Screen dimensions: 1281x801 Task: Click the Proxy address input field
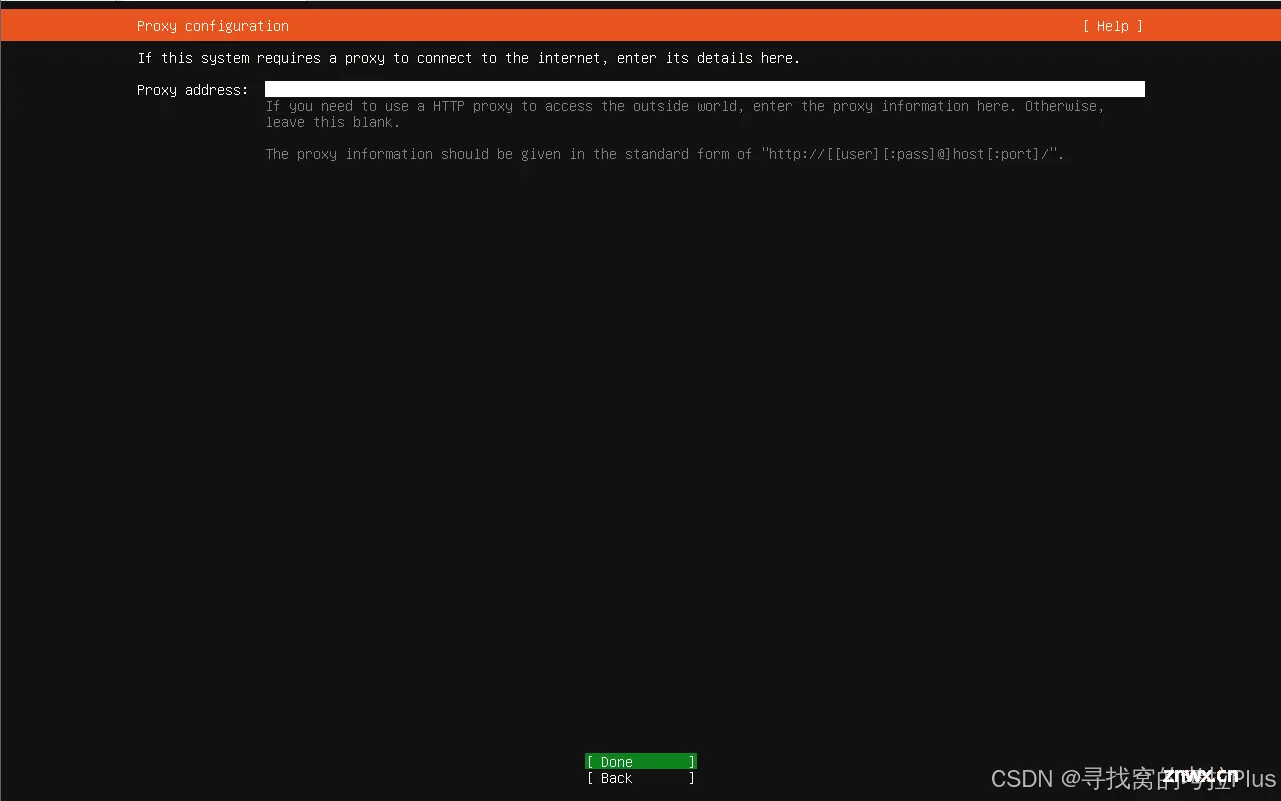(x=704, y=90)
